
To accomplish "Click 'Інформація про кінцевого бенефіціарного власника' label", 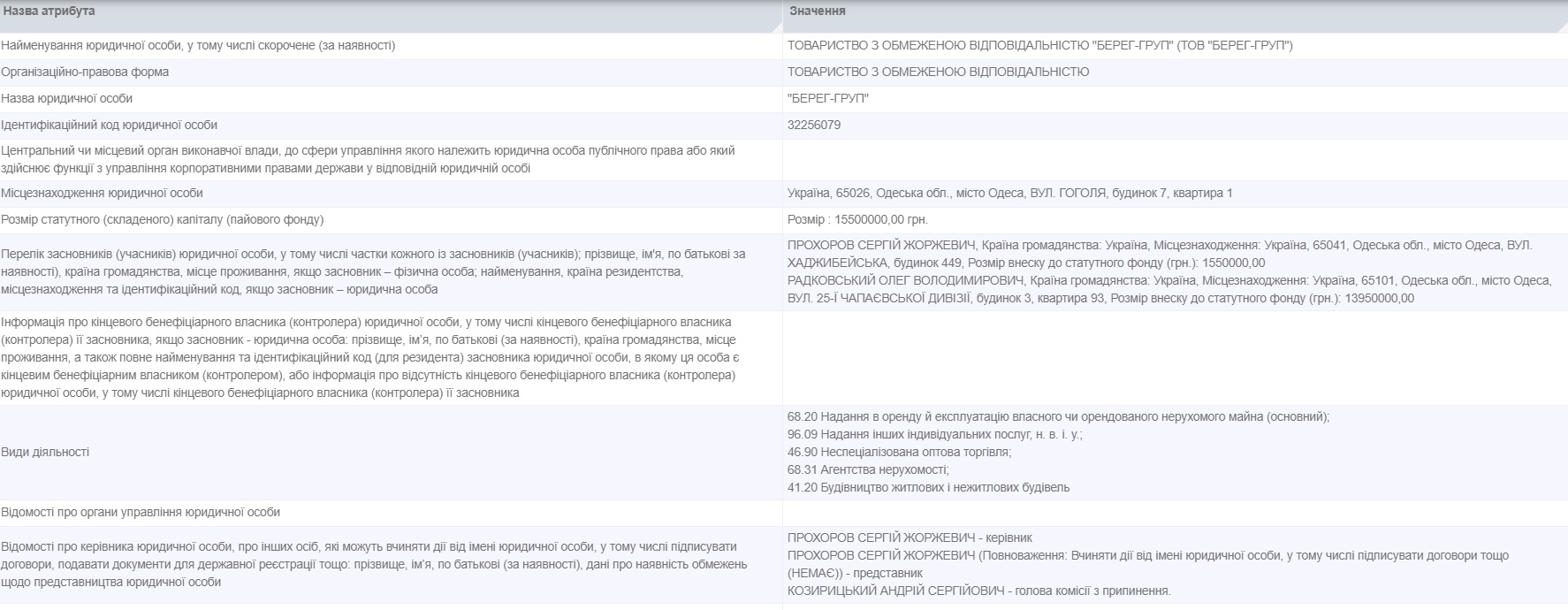I will coord(369,357).
